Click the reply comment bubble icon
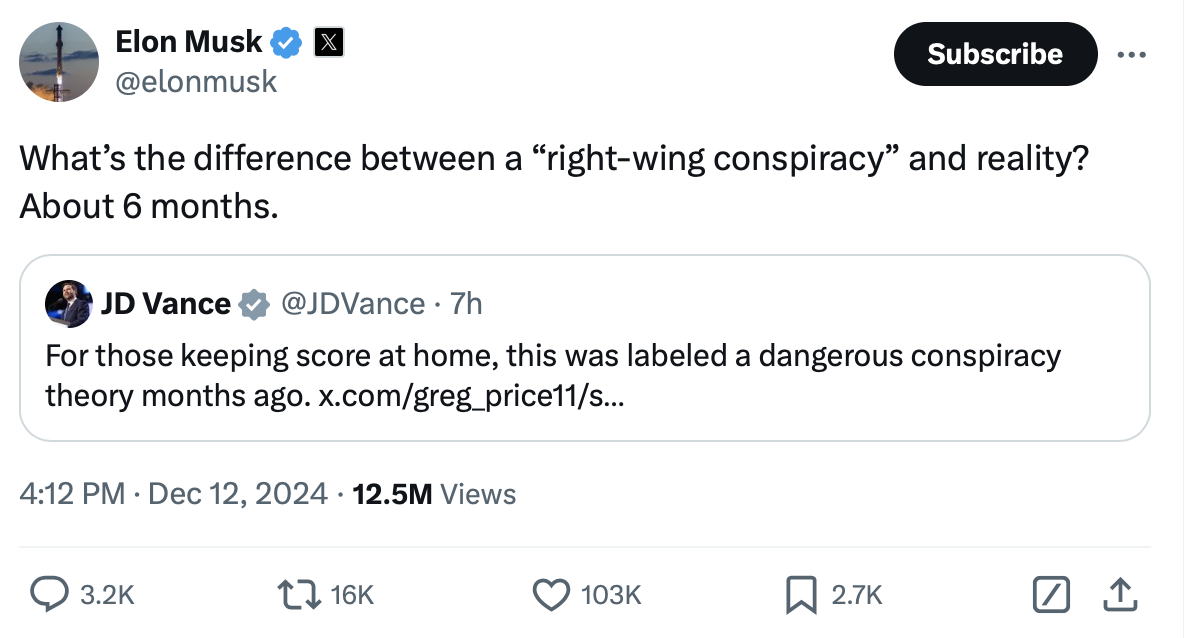The image size is (1184, 638). pos(48,595)
